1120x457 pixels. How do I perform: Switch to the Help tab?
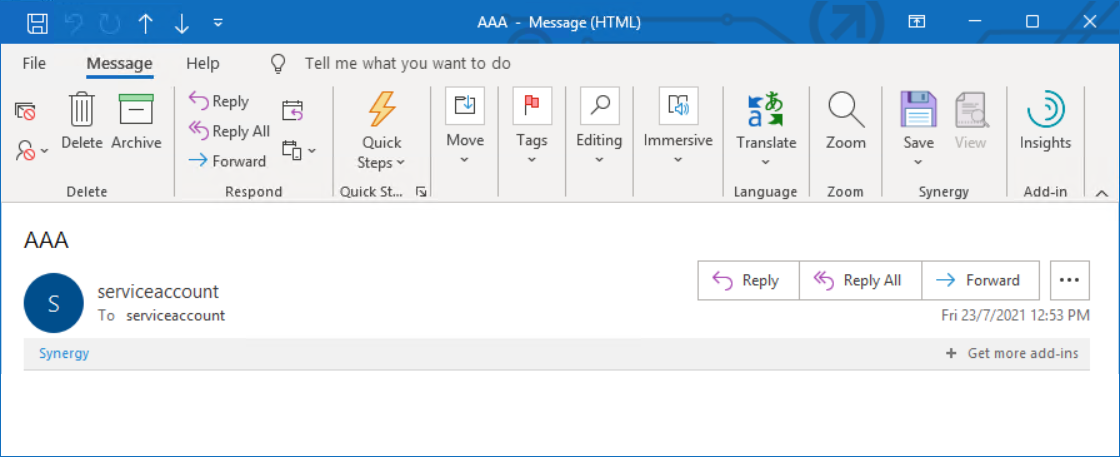coord(203,64)
